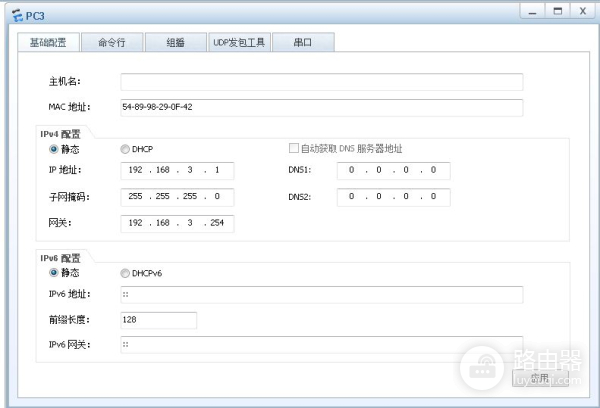
Task: Open the UDP发包工具 tab
Action: coord(239,43)
